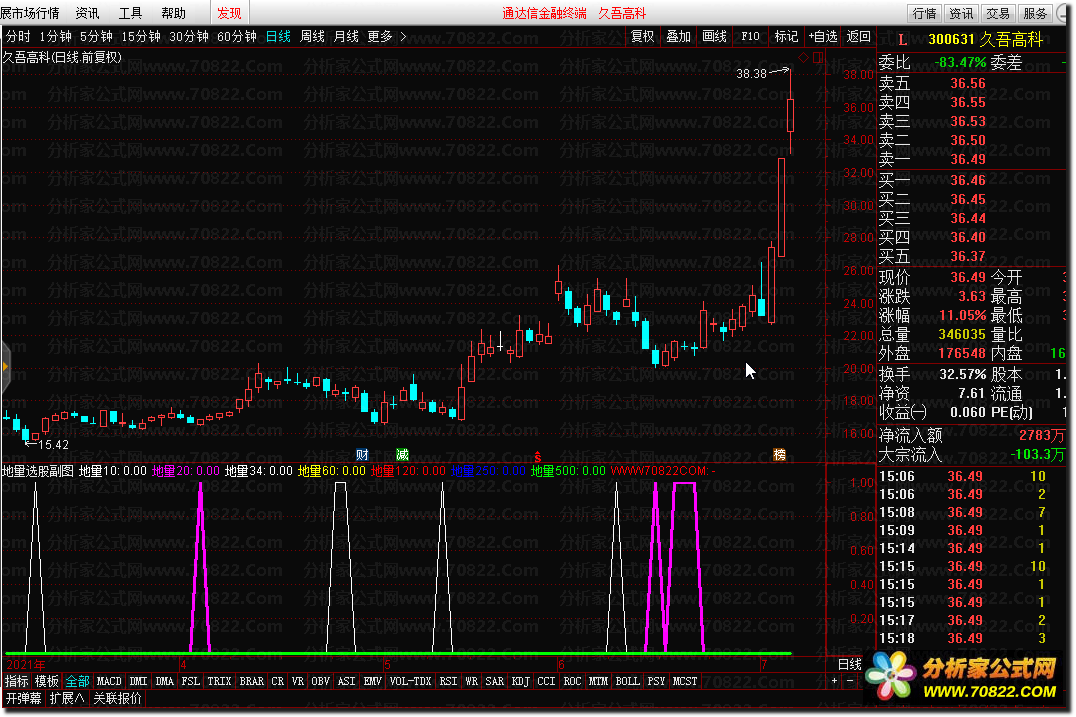Open the 资讯 menu in the menu bar
Viewport: 1076px width, 717px height.
[x=87, y=13]
